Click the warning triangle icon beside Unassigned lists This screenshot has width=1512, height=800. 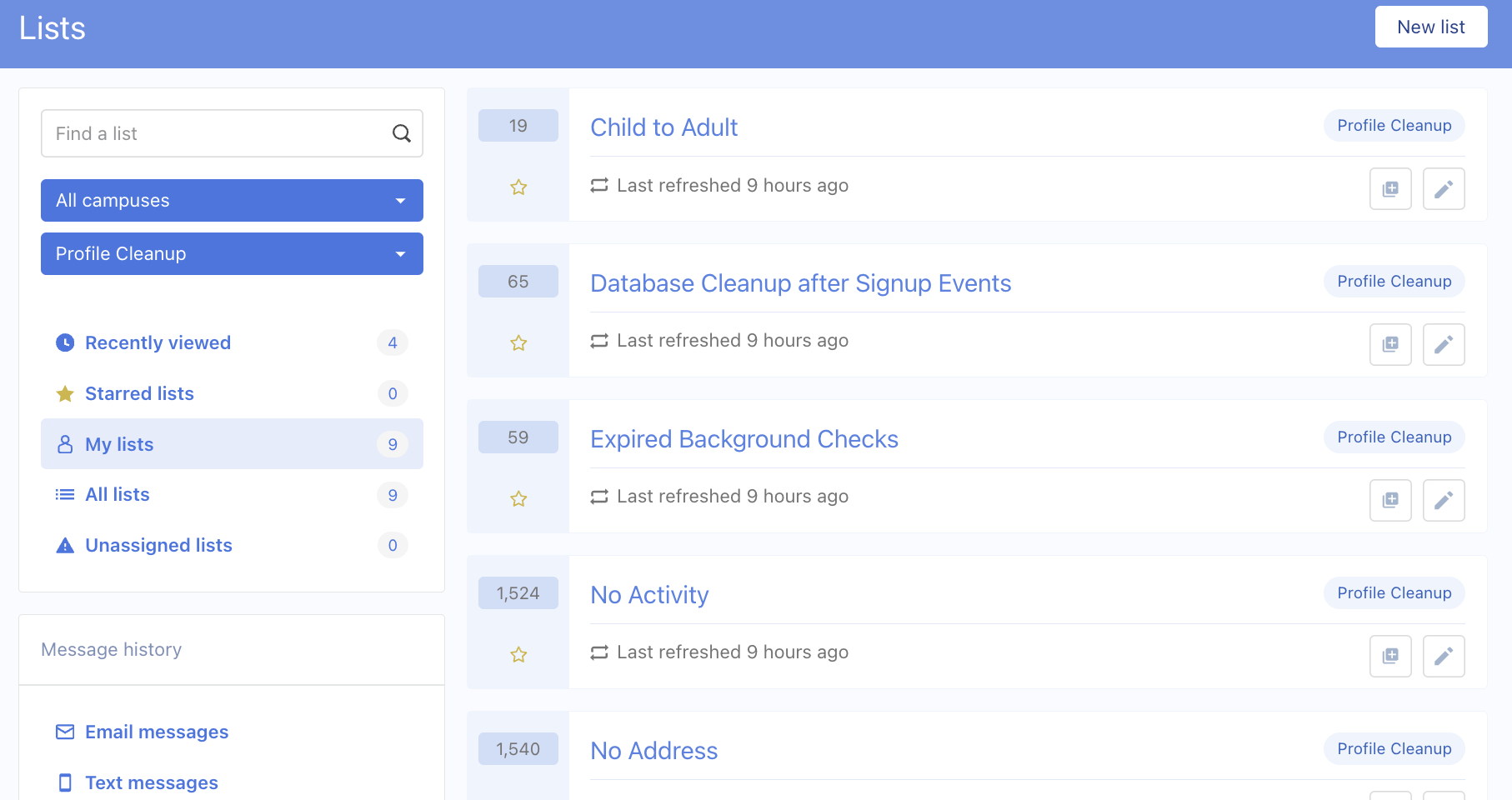pyautogui.click(x=65, y=546)
